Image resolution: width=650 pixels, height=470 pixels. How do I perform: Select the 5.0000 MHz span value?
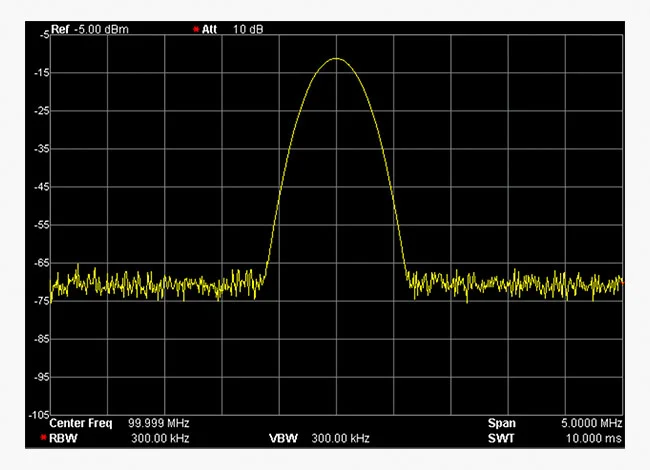pyautogui.click(x=591, y=424)
